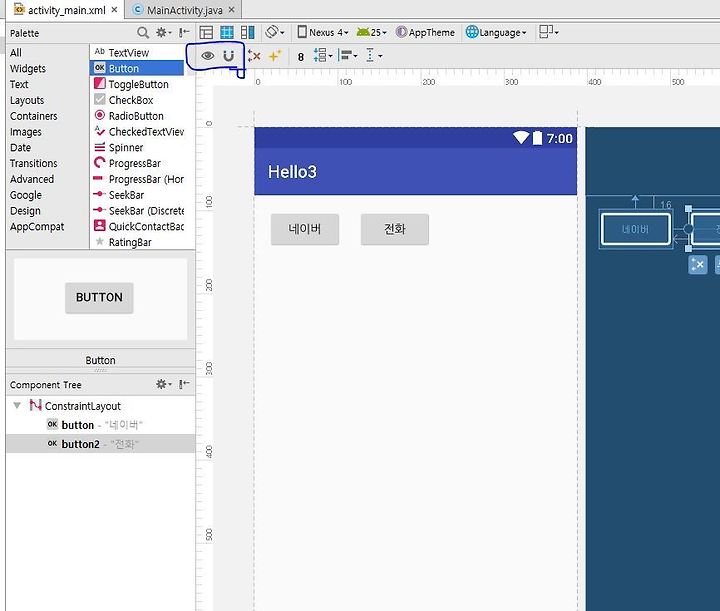Click the BUTTON preview thumbnail

pyautogui.click(x=99, y=298)
